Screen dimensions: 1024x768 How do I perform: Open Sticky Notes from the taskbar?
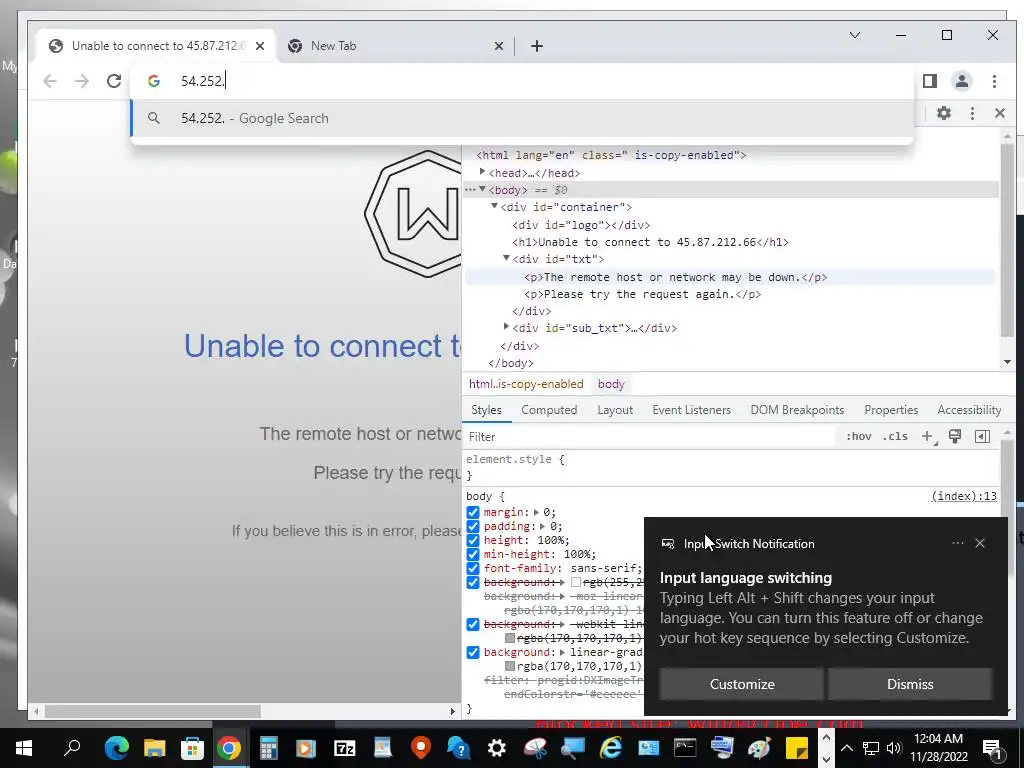pyautogui.click(x=797, y=748)
